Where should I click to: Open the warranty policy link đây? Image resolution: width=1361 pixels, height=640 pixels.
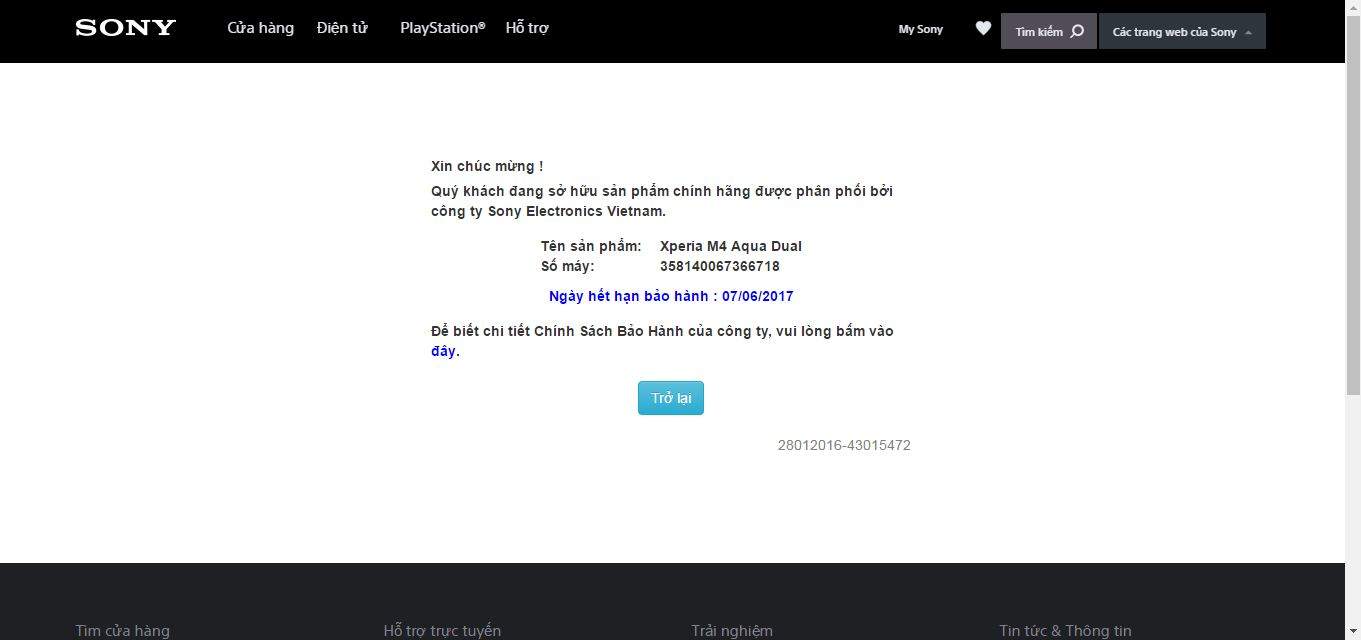point(443,351)
